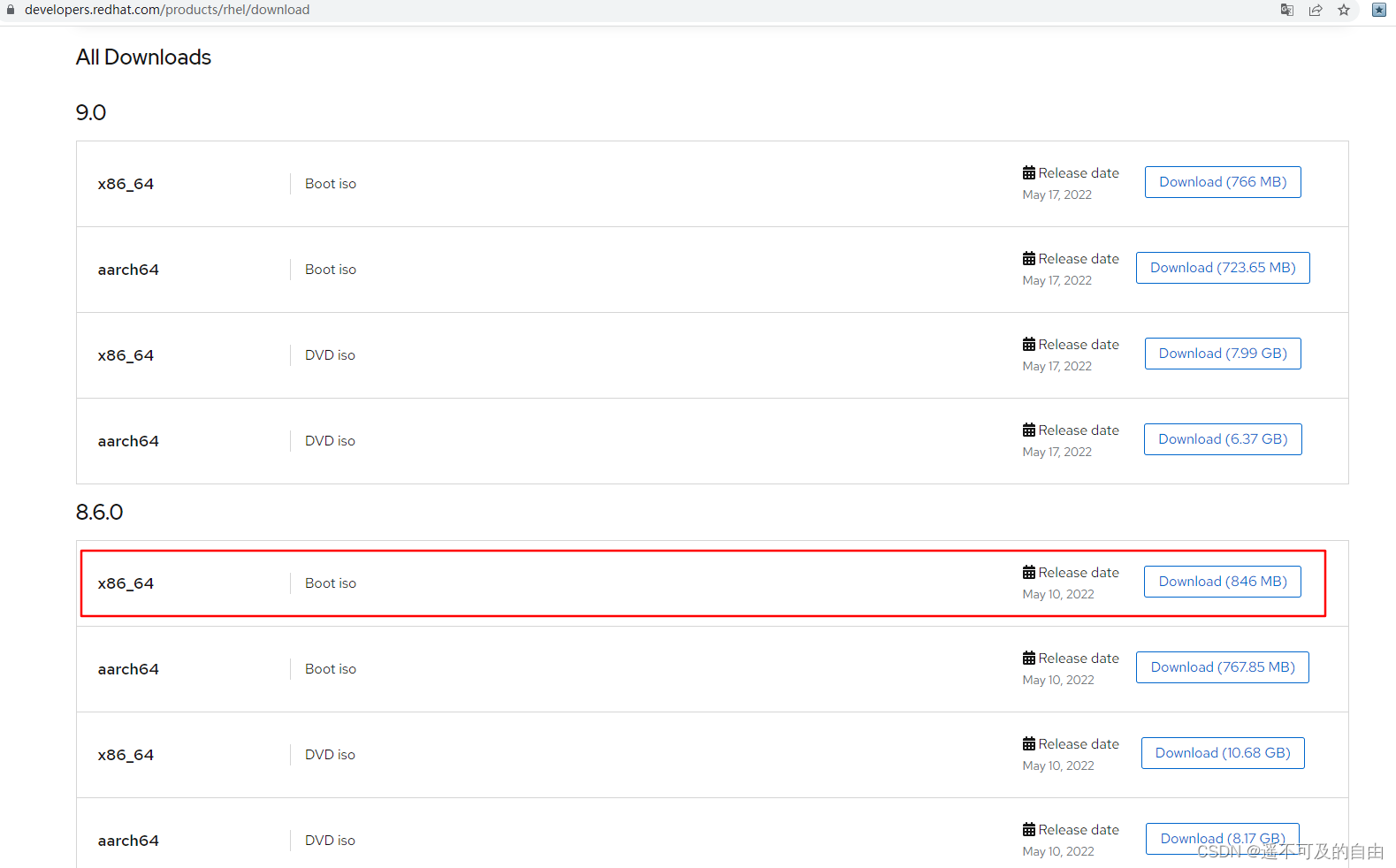1396x868 pixels.
Task: Download 8.6.0 x86_64 Boot iso (846 MB)
Action: coord(1223,582)
